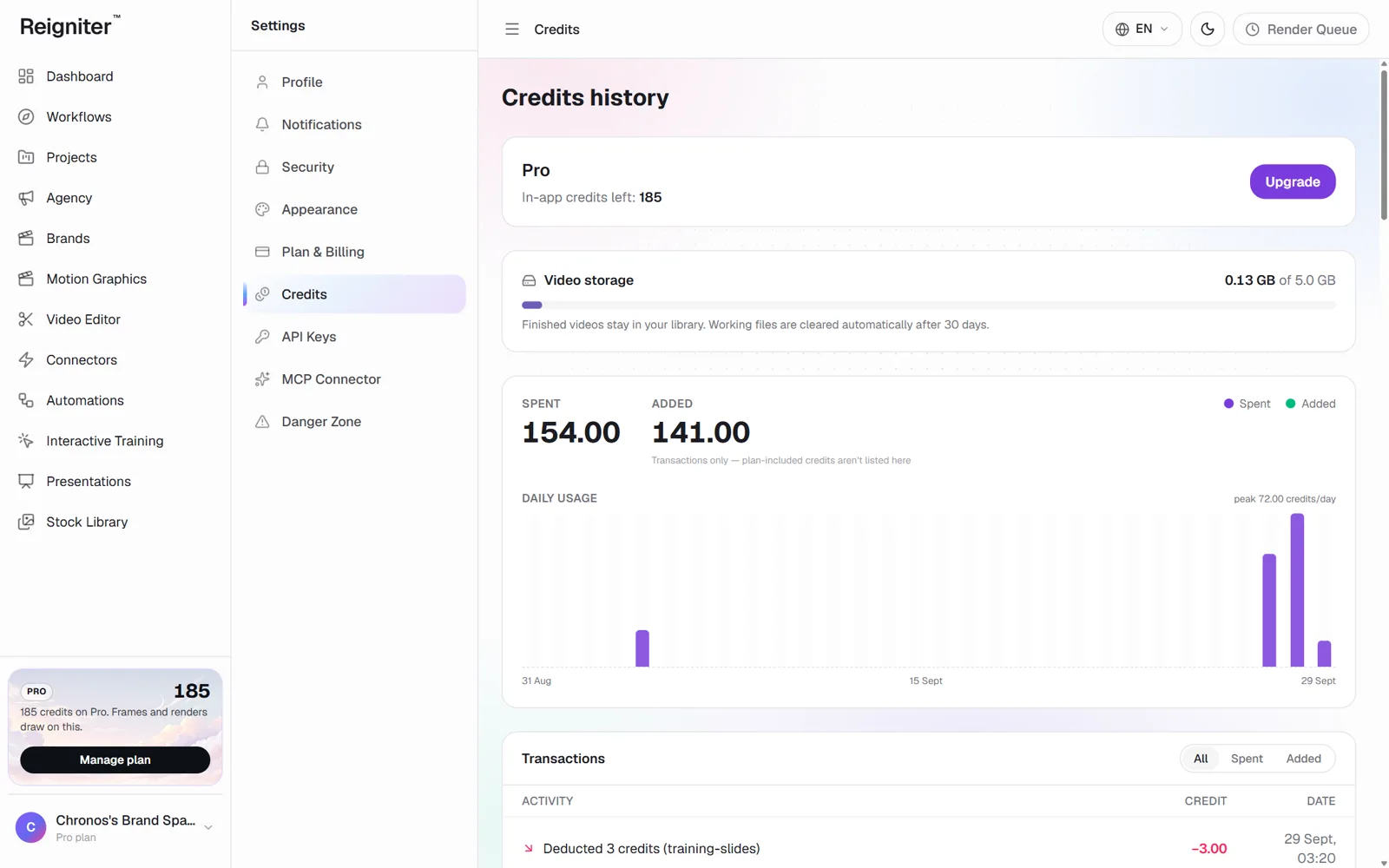The width and height of the screenshot is (1389, 868).
Task: Open the Render Queue
Action: pos(1300,29)
